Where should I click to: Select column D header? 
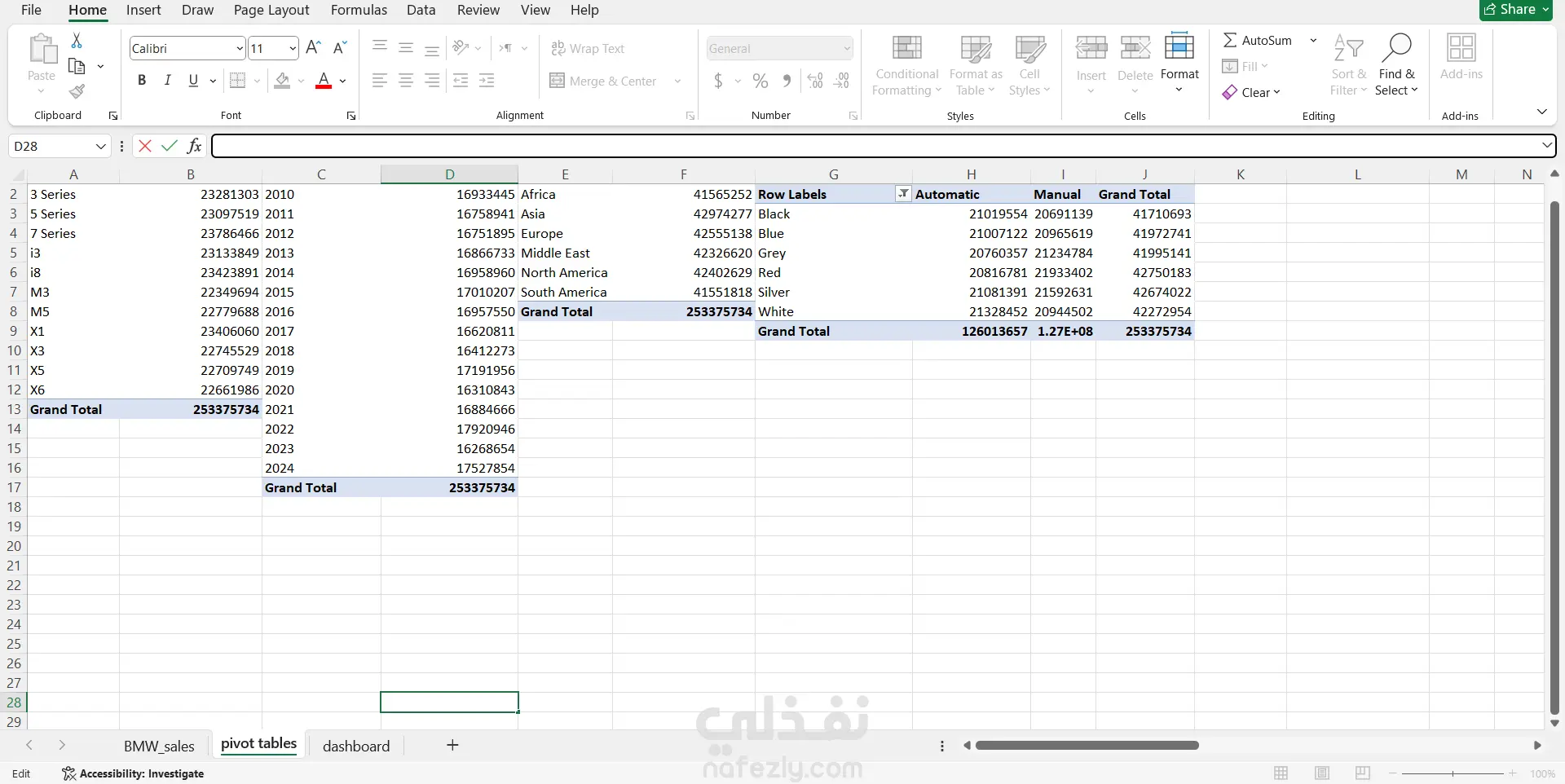[449, 174]
